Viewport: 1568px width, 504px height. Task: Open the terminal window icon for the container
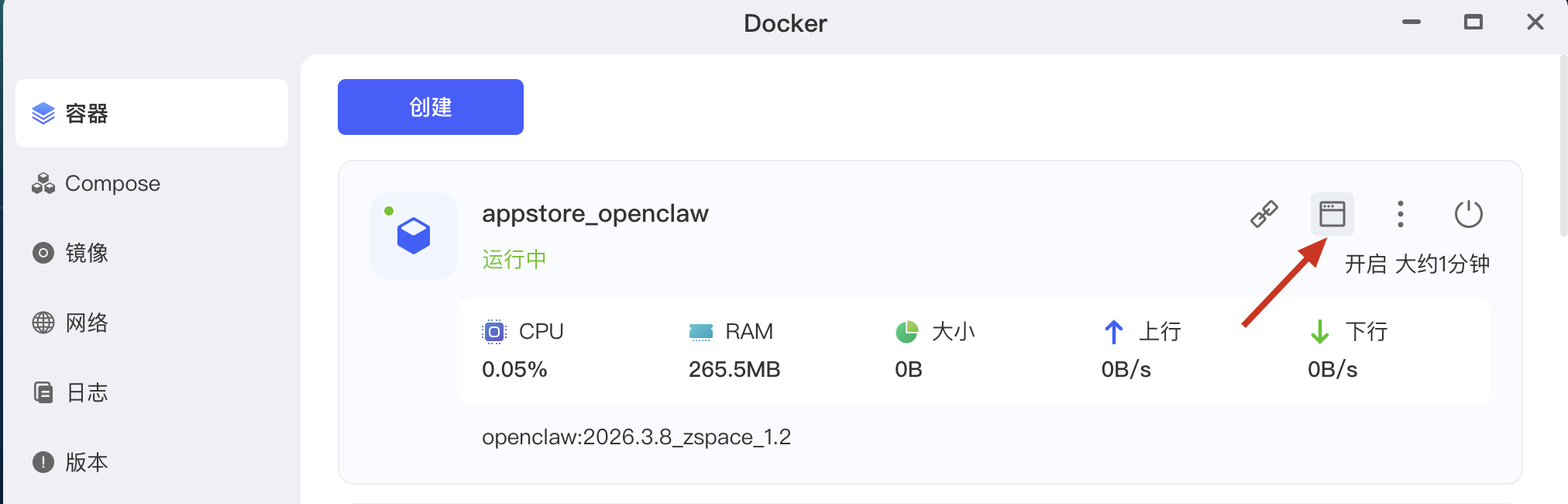[1332, 214]
